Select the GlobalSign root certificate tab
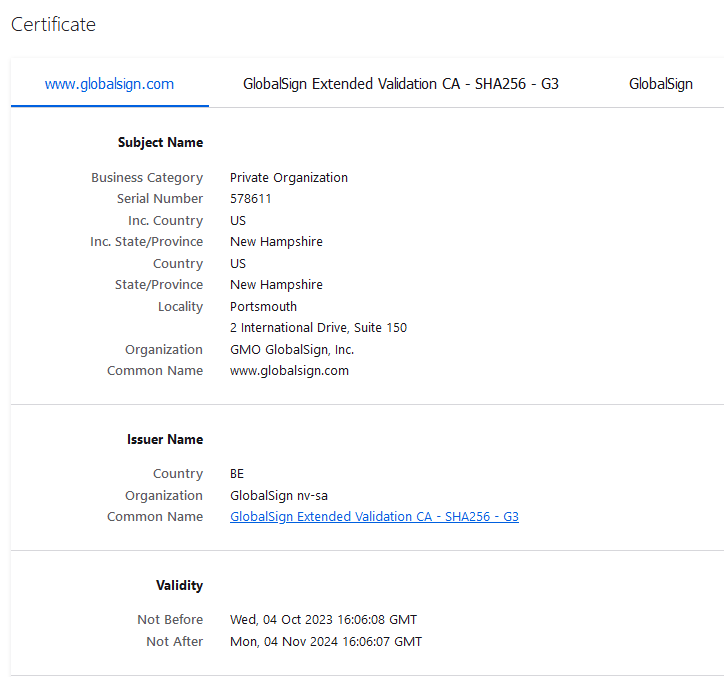Image resolution: width=724 pixels, height=677 pixels. tap(660, 84)
